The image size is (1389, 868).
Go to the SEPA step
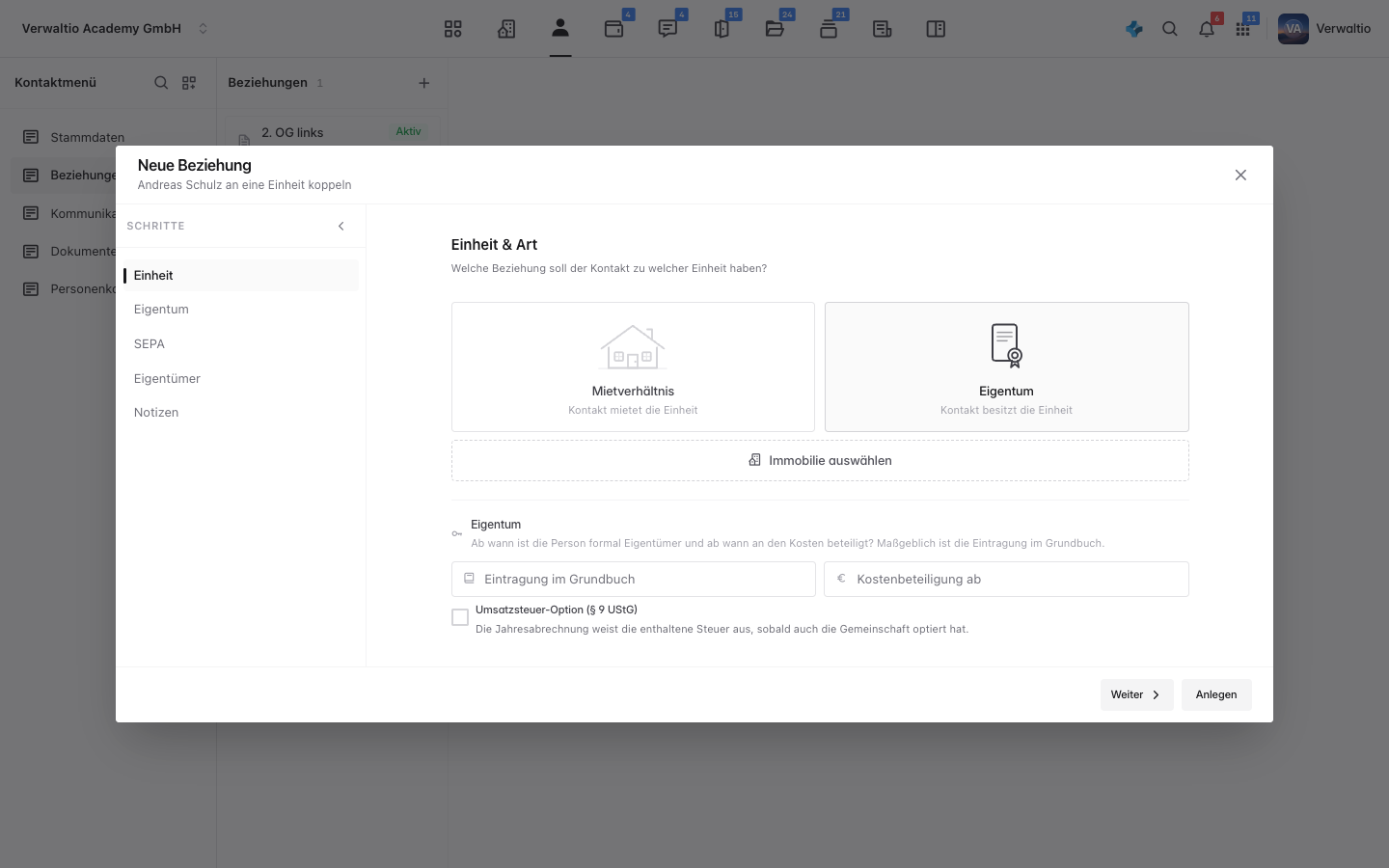pos(241,344)
